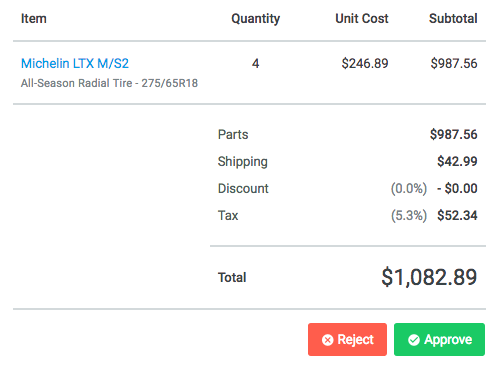Open the Michelin LTX M/S2 link
Viewport: 500px width, 370px height.
click(x=75, y=63)
